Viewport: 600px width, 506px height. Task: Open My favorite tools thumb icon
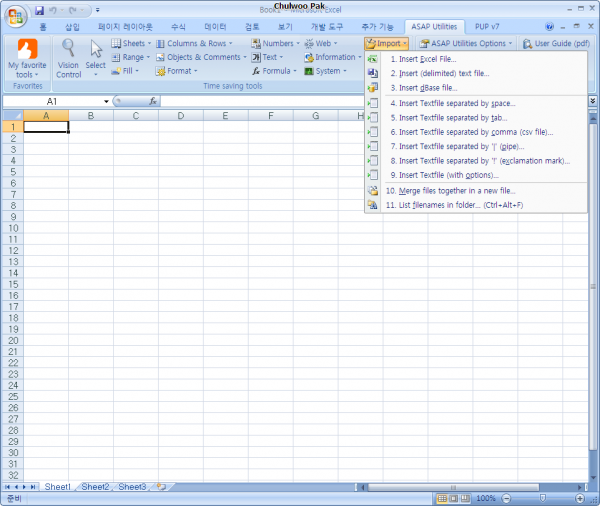[x=28, y=49]
